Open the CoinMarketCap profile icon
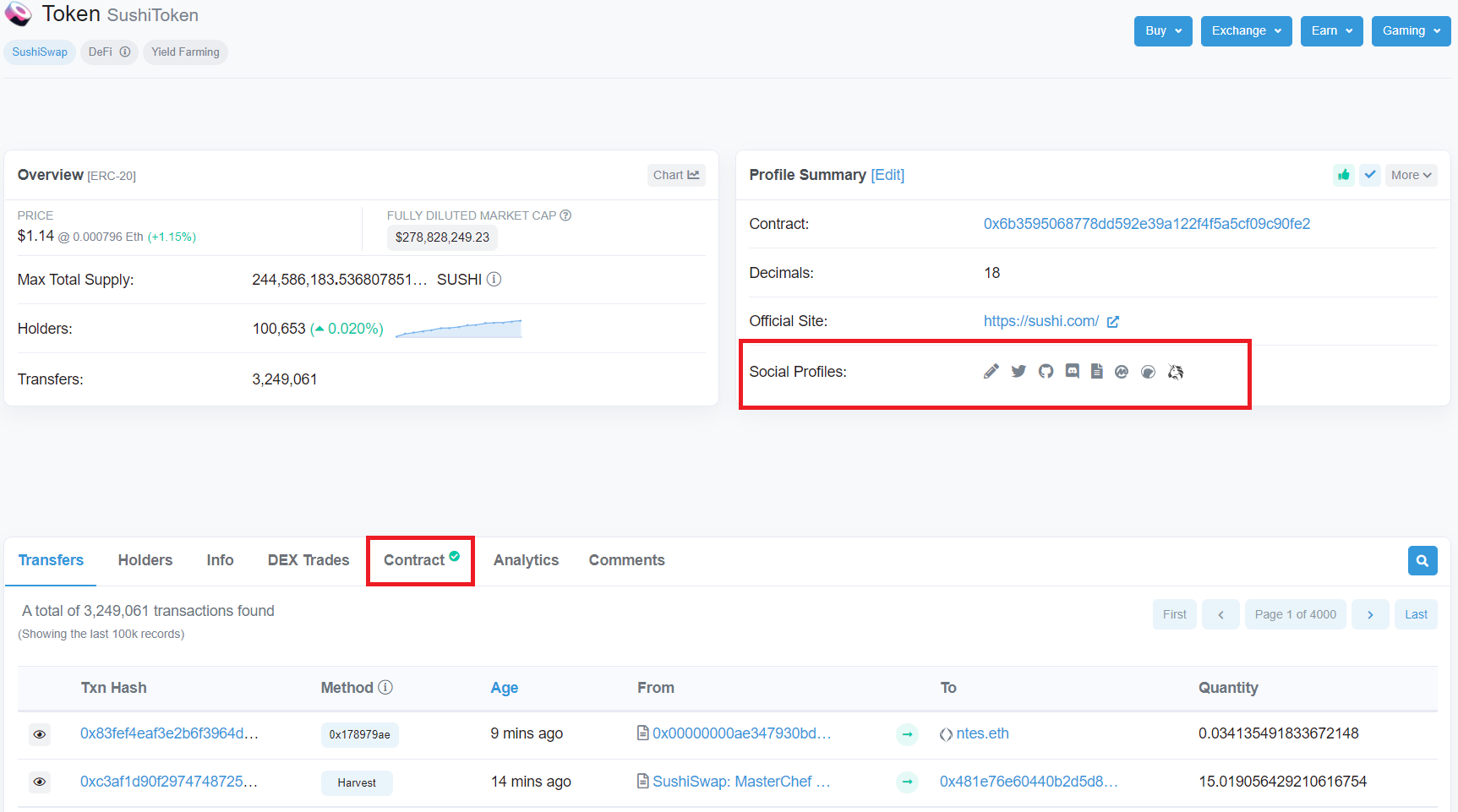1458x812 pixels. point(1122,372)
